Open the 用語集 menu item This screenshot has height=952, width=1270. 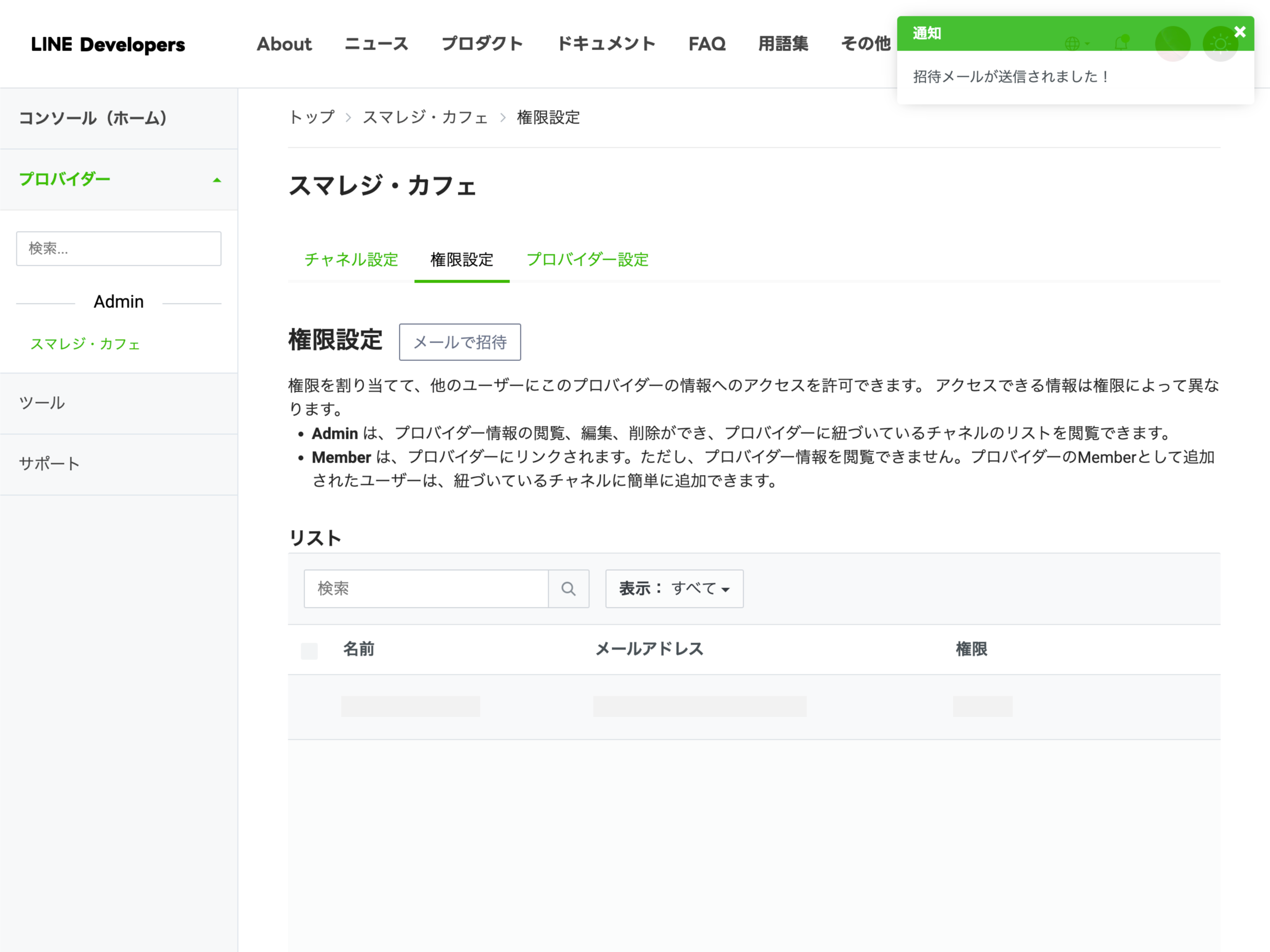783,44
